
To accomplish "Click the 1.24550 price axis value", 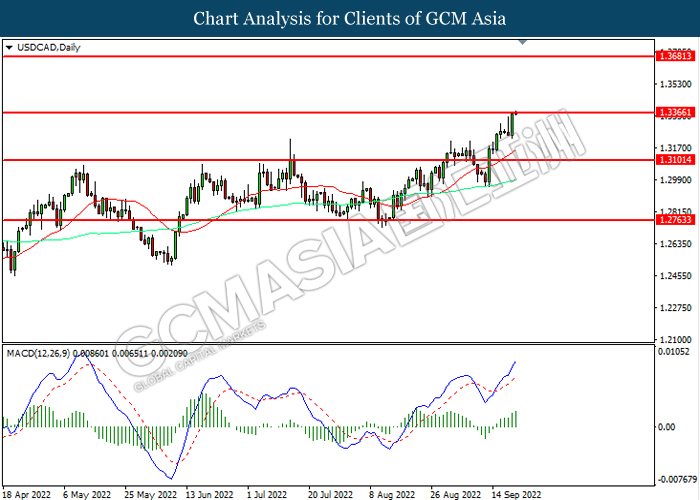I will [676, 276].
